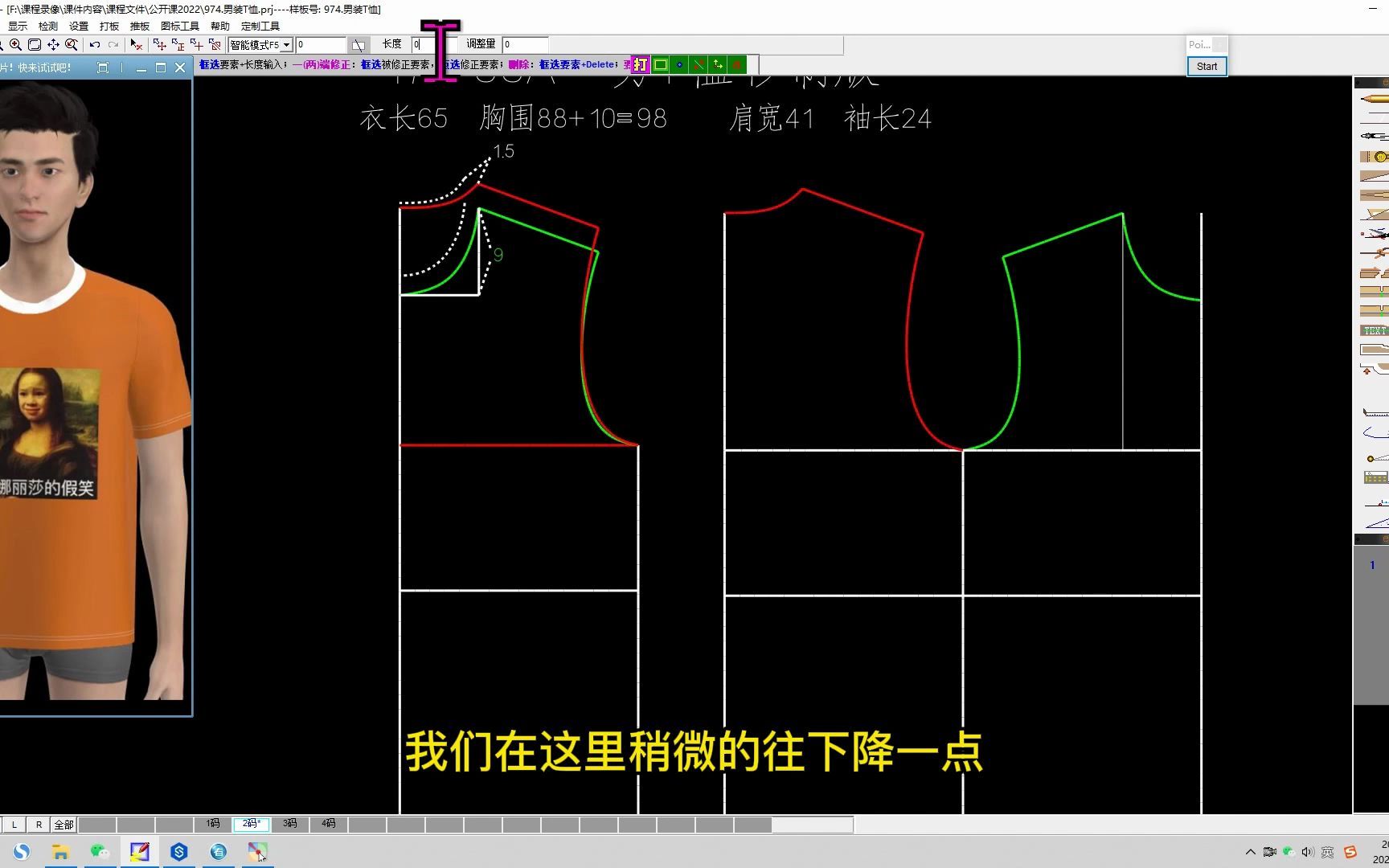This screenshot has width=1389, height=868.
Task: Click the Start button
Action: tap(1207, 67)
